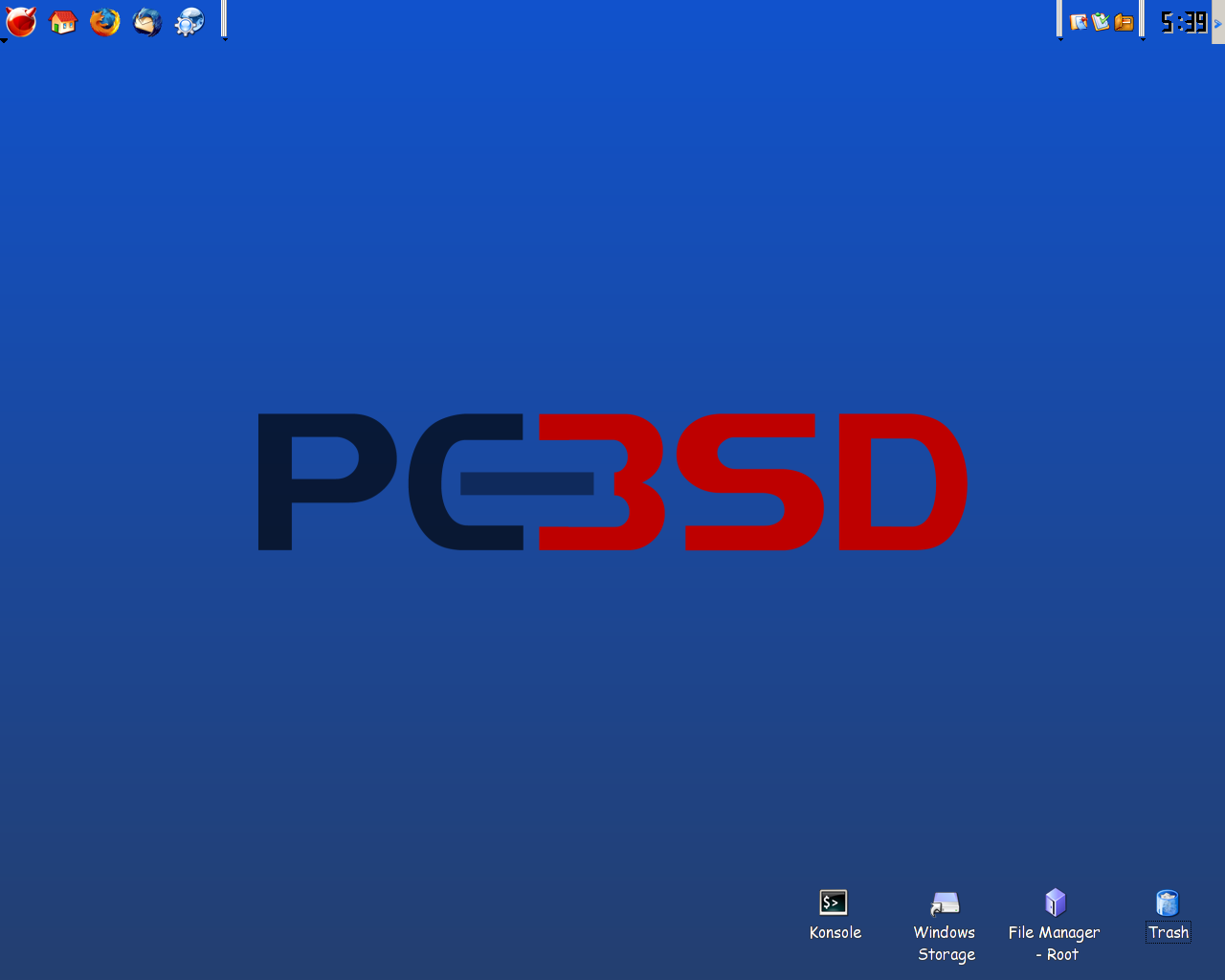Open the Home folder from the panel

tap(63, 21)
